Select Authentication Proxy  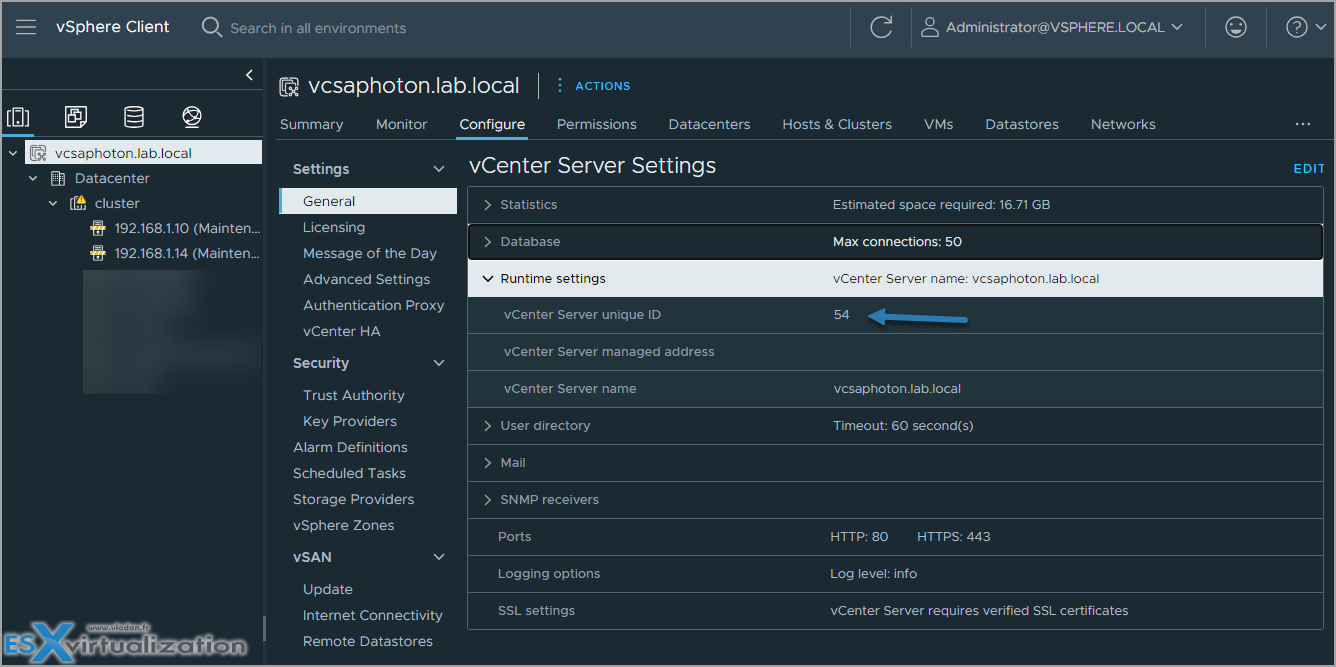[373, 305]
